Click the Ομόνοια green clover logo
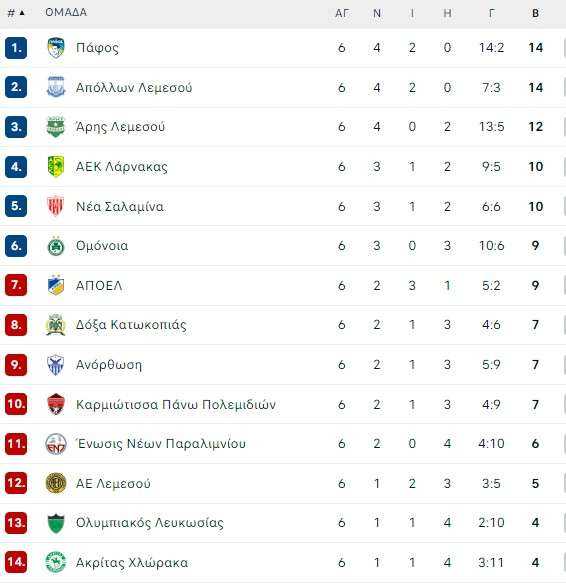 [56, 246]
